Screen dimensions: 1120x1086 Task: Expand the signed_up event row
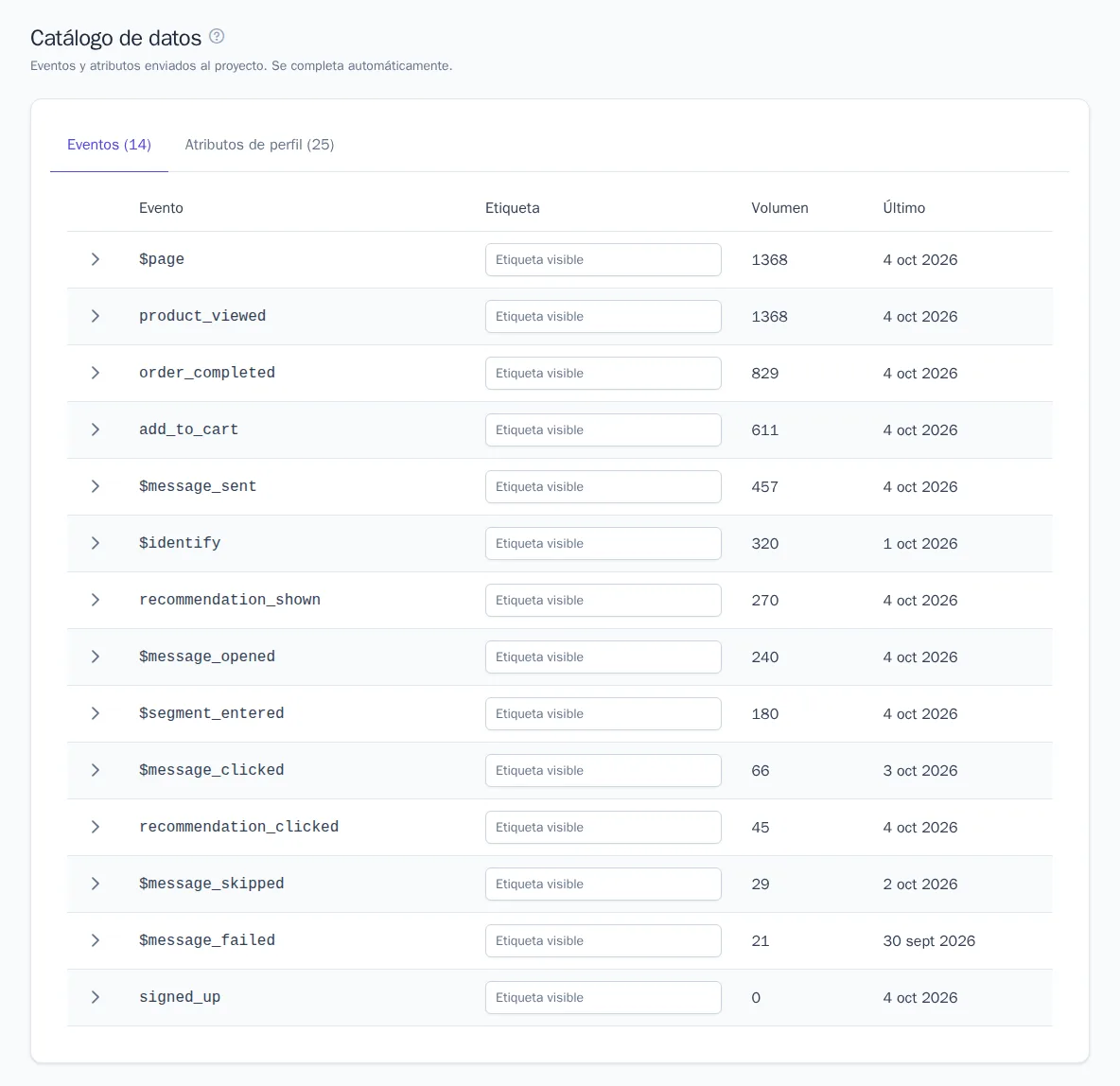tap(95, 997)
